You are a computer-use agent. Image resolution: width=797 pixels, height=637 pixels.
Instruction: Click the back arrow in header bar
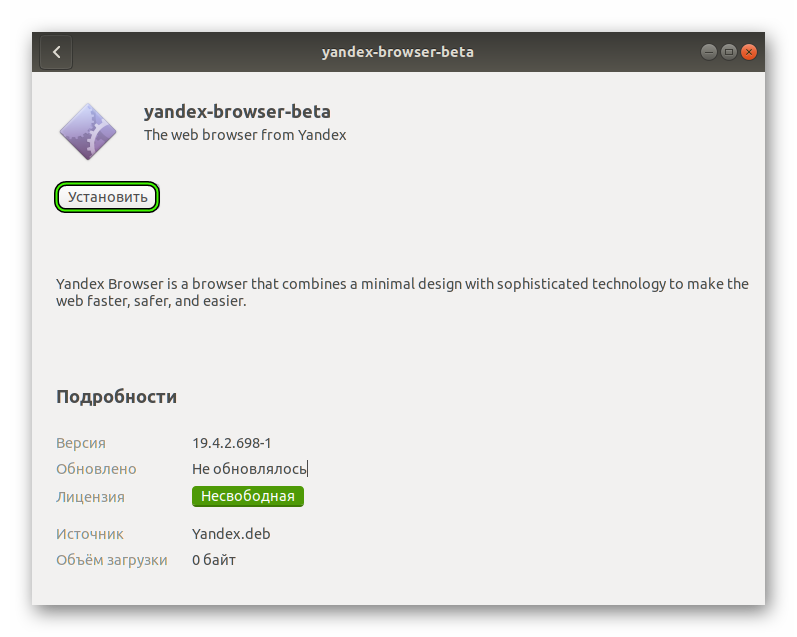point(56,52)
